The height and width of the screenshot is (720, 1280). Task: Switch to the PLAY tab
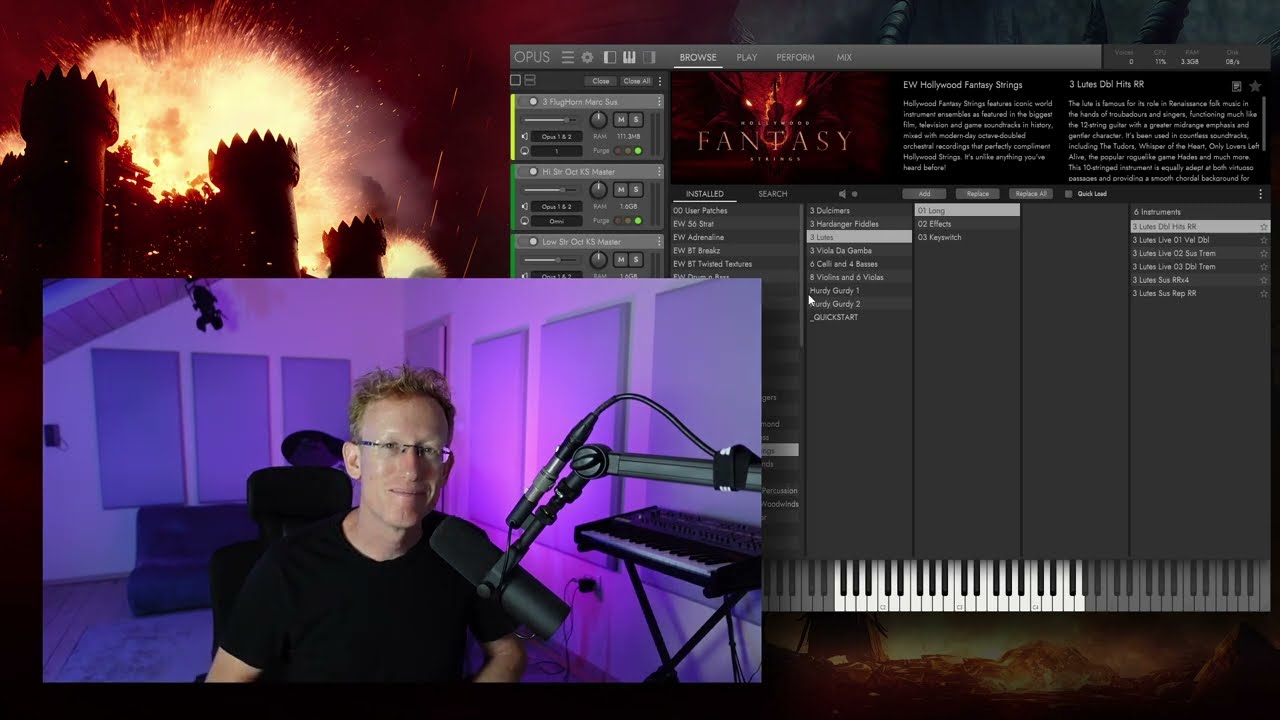(747, 58)
